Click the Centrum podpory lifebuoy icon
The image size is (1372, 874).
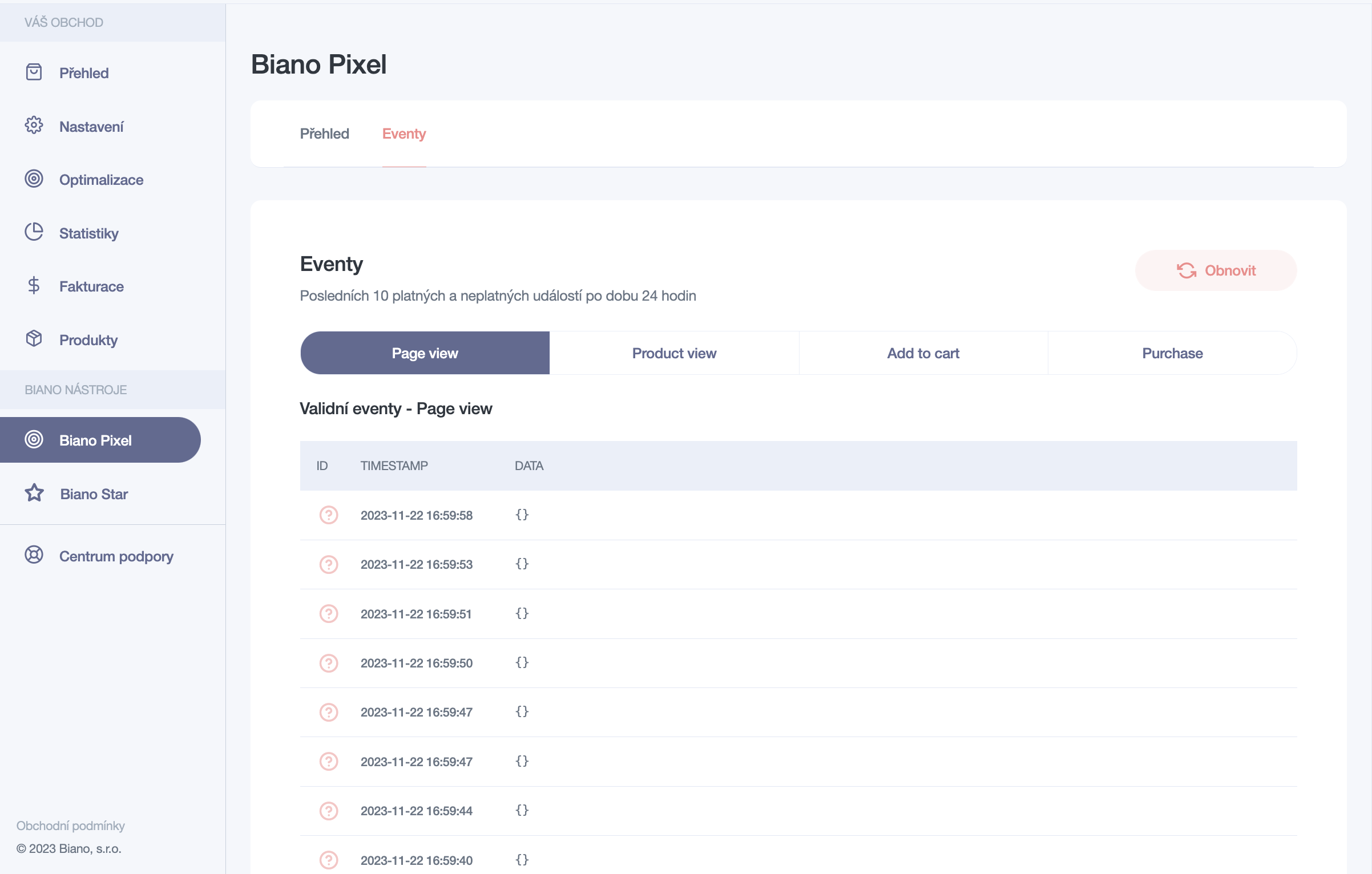[x=34, y=555]
